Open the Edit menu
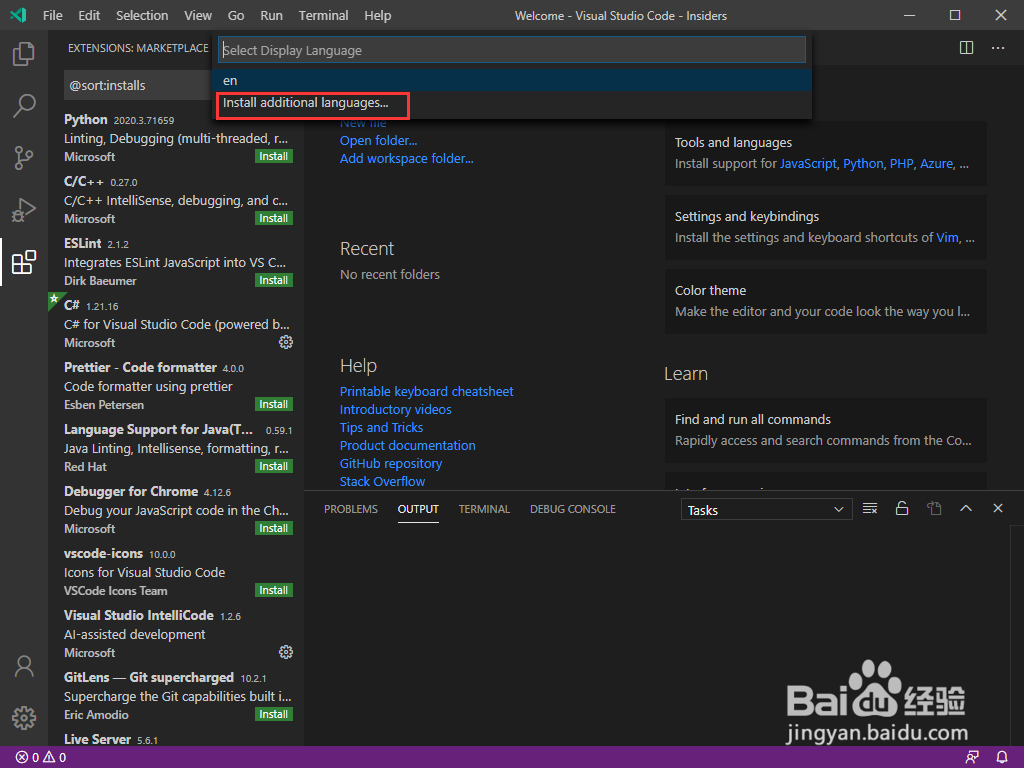Image resolution: width=1024 pixels, height=768 pixels. point(89,15)
